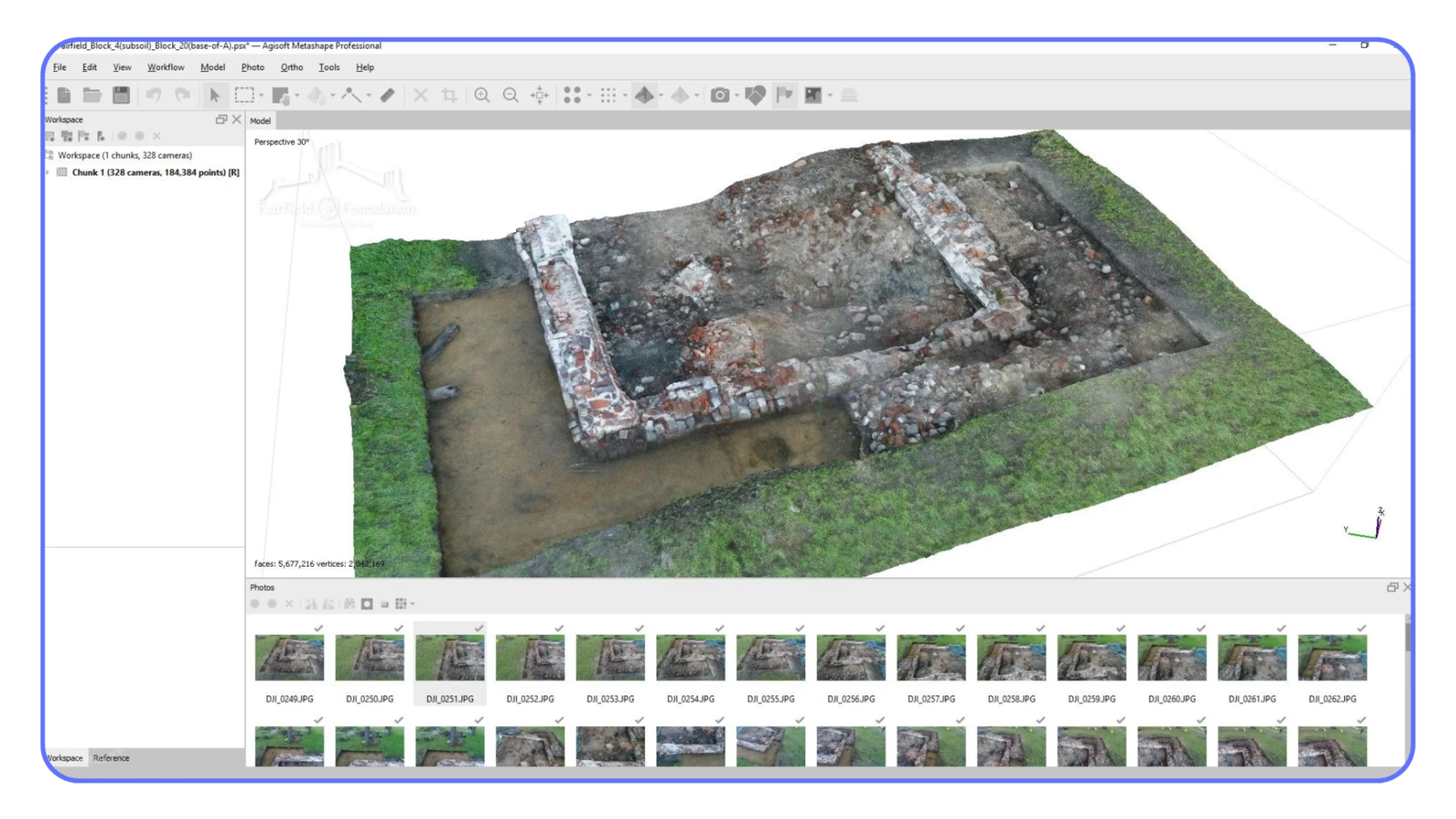
Task: Click the New document icon
Action: click(x=64, y=95)
